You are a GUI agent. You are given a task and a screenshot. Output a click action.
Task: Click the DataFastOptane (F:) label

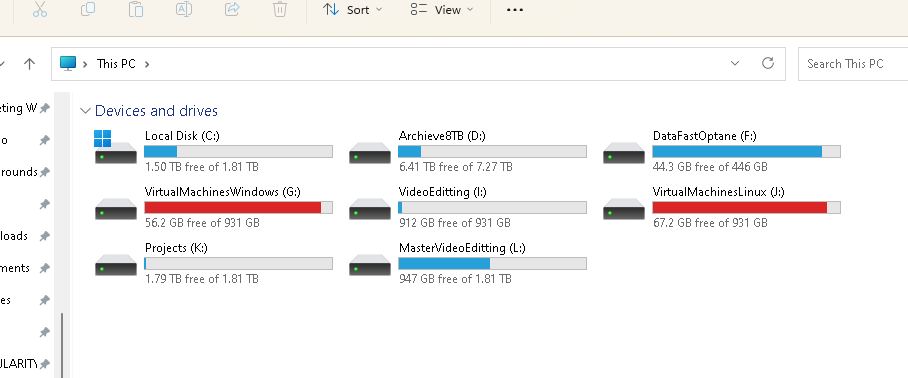pyautogui.click(x=704, y=136)
